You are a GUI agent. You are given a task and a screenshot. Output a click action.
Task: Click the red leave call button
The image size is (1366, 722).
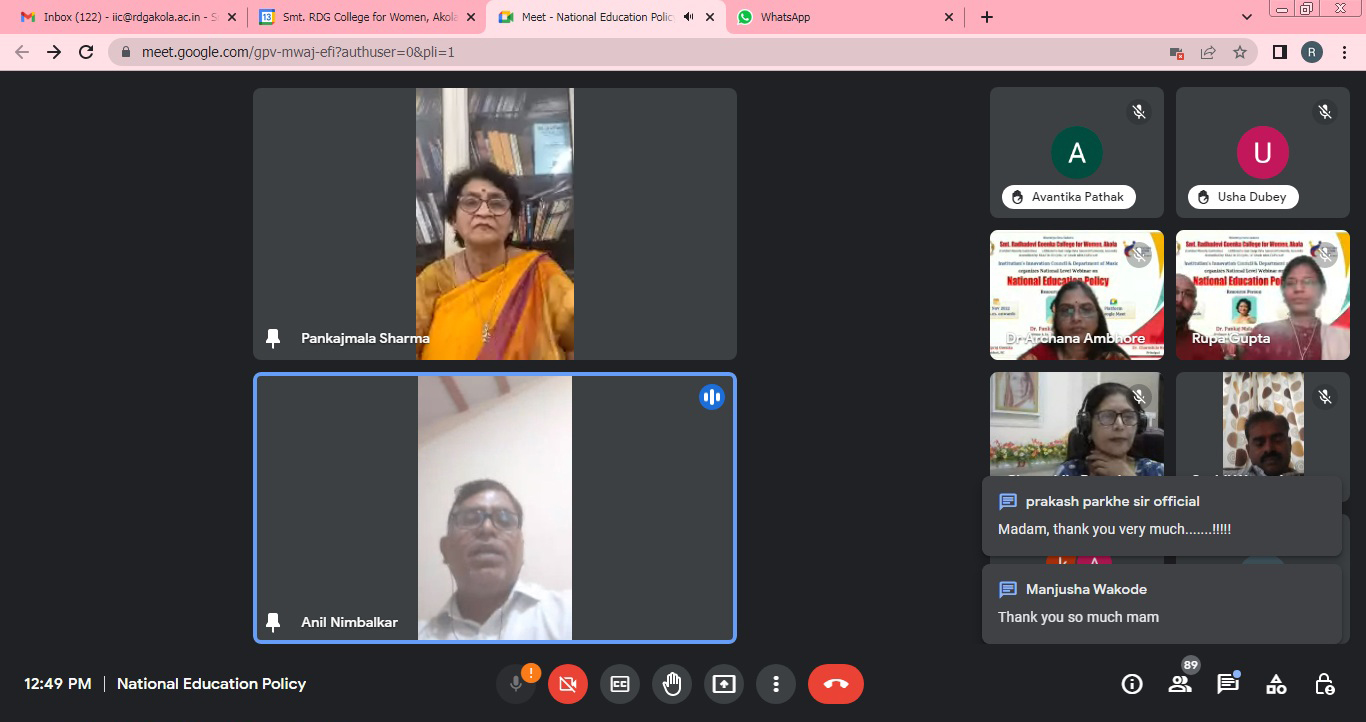coord(835,684)
